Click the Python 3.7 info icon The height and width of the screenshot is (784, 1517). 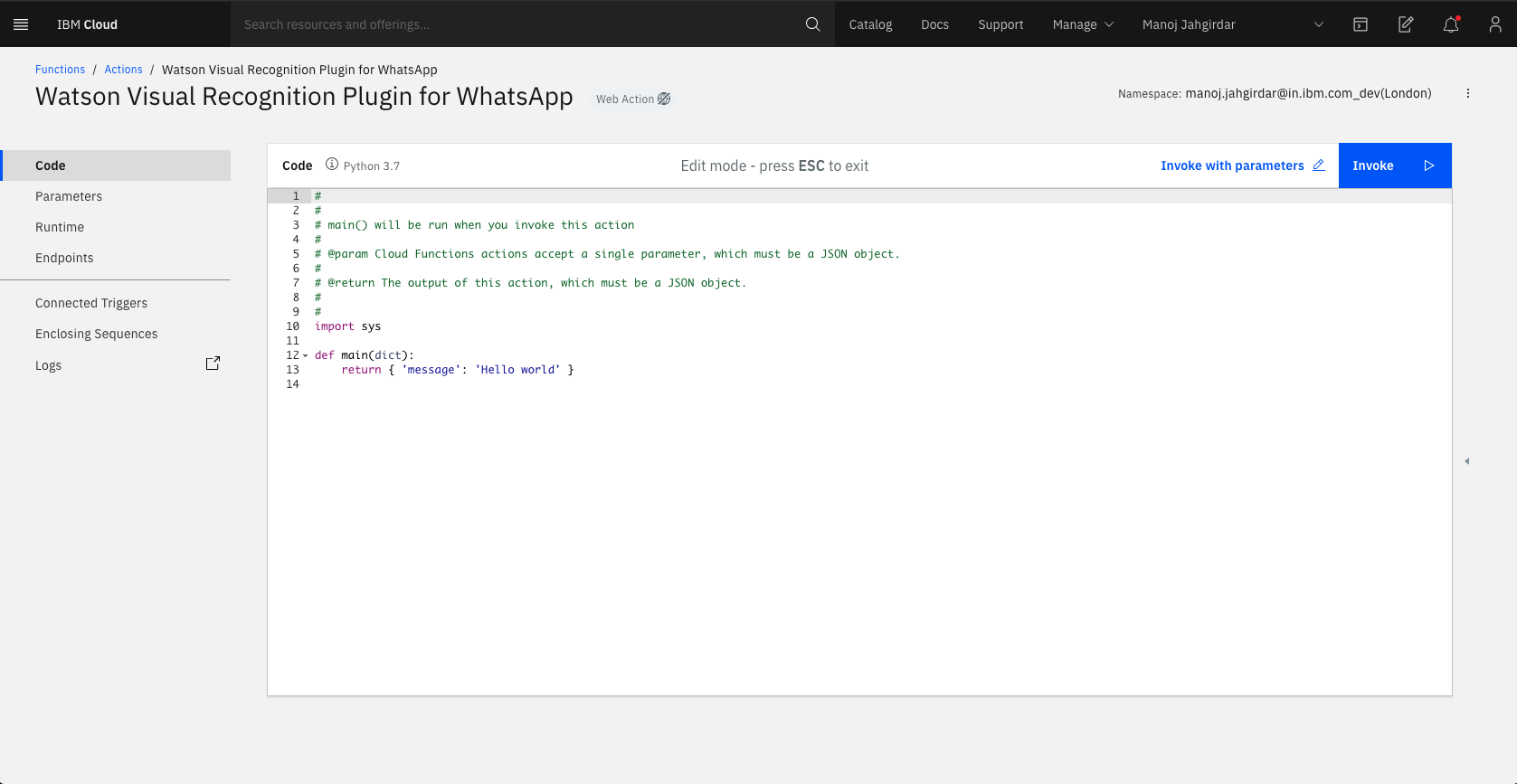point(332,164)
